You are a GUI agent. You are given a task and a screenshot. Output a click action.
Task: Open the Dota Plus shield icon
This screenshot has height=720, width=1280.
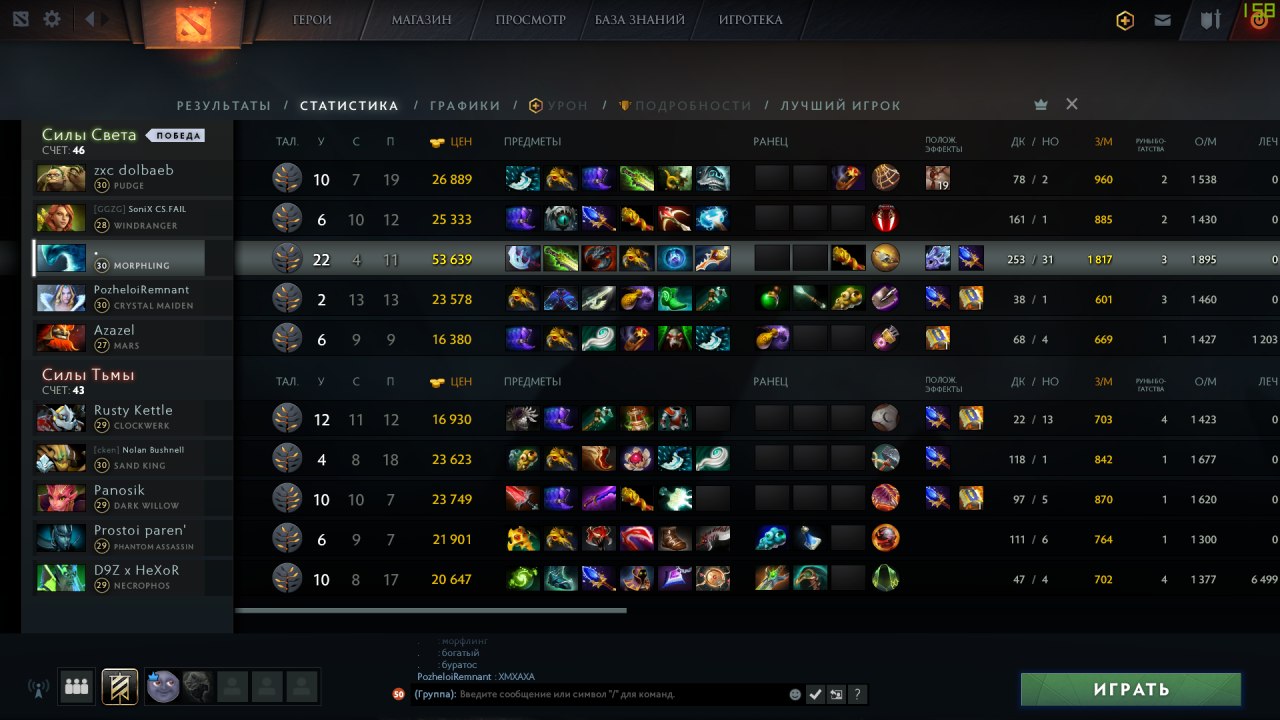pos(1125,20)
